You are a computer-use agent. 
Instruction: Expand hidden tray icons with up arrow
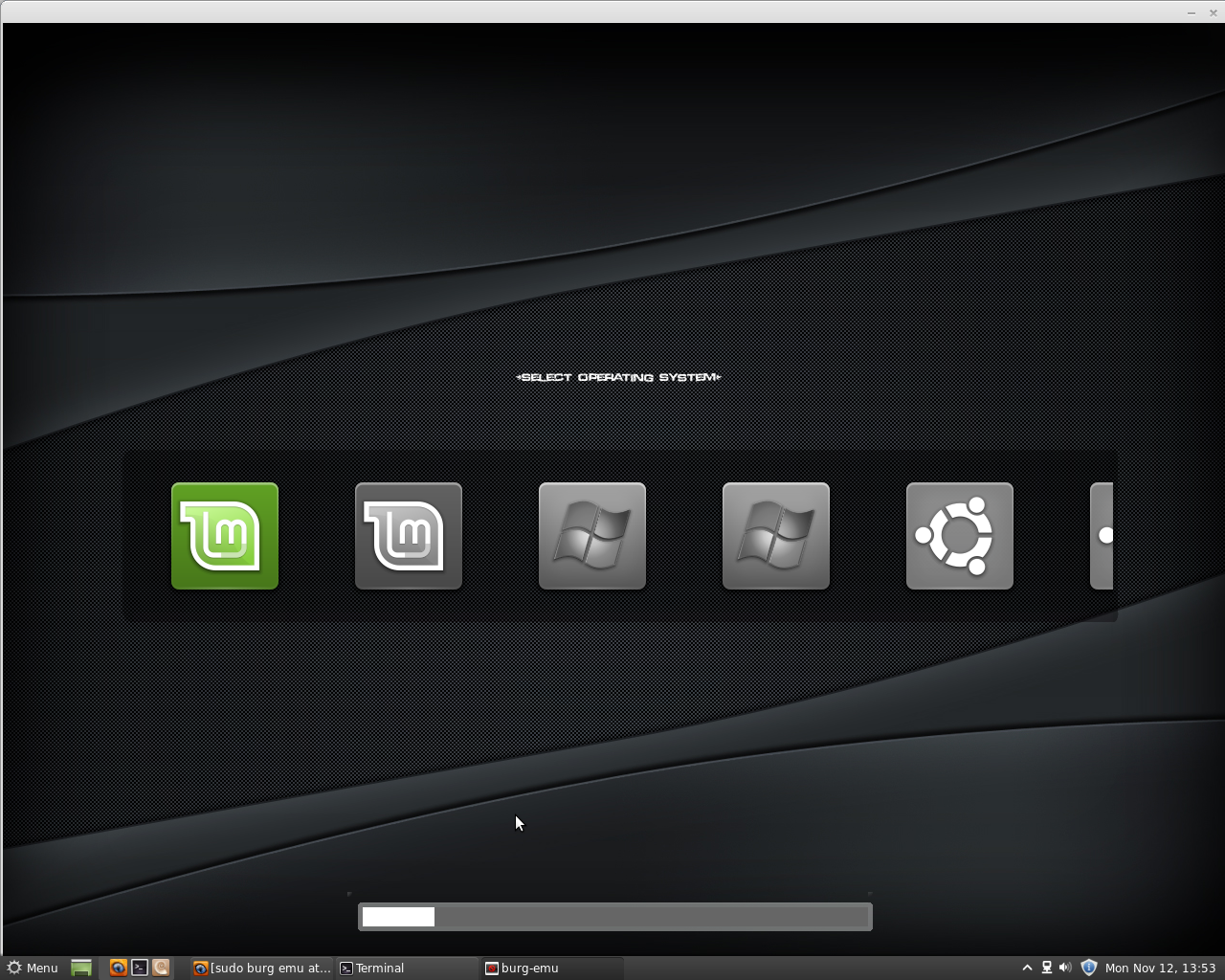tap(1027, 968)
